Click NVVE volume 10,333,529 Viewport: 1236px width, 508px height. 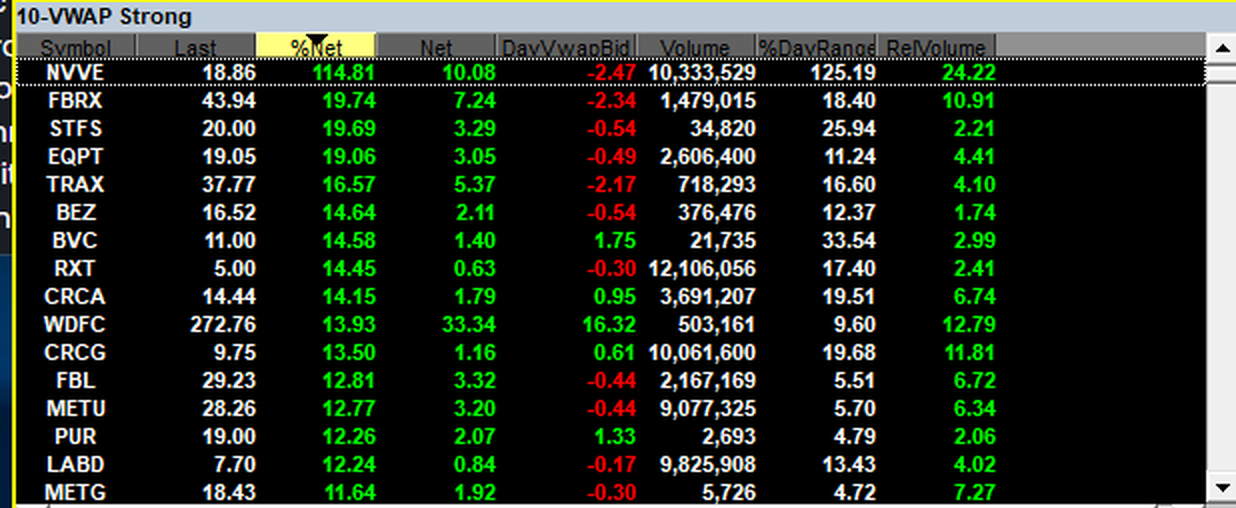pos(702,72)
